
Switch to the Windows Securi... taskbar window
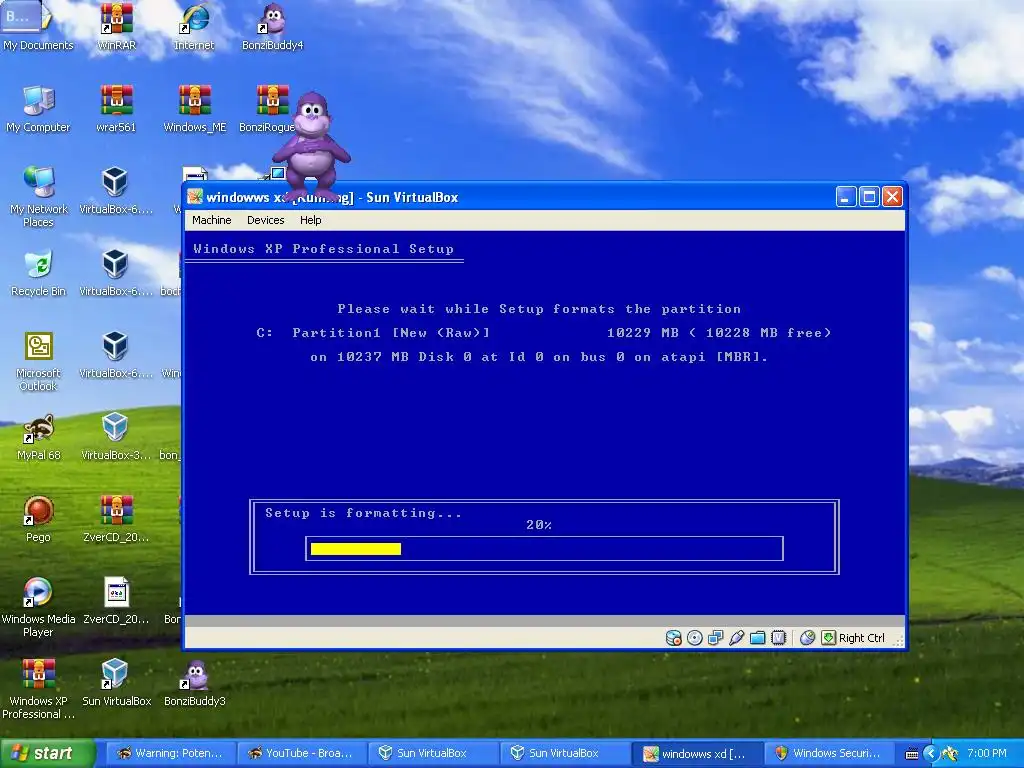coord(828,753)
